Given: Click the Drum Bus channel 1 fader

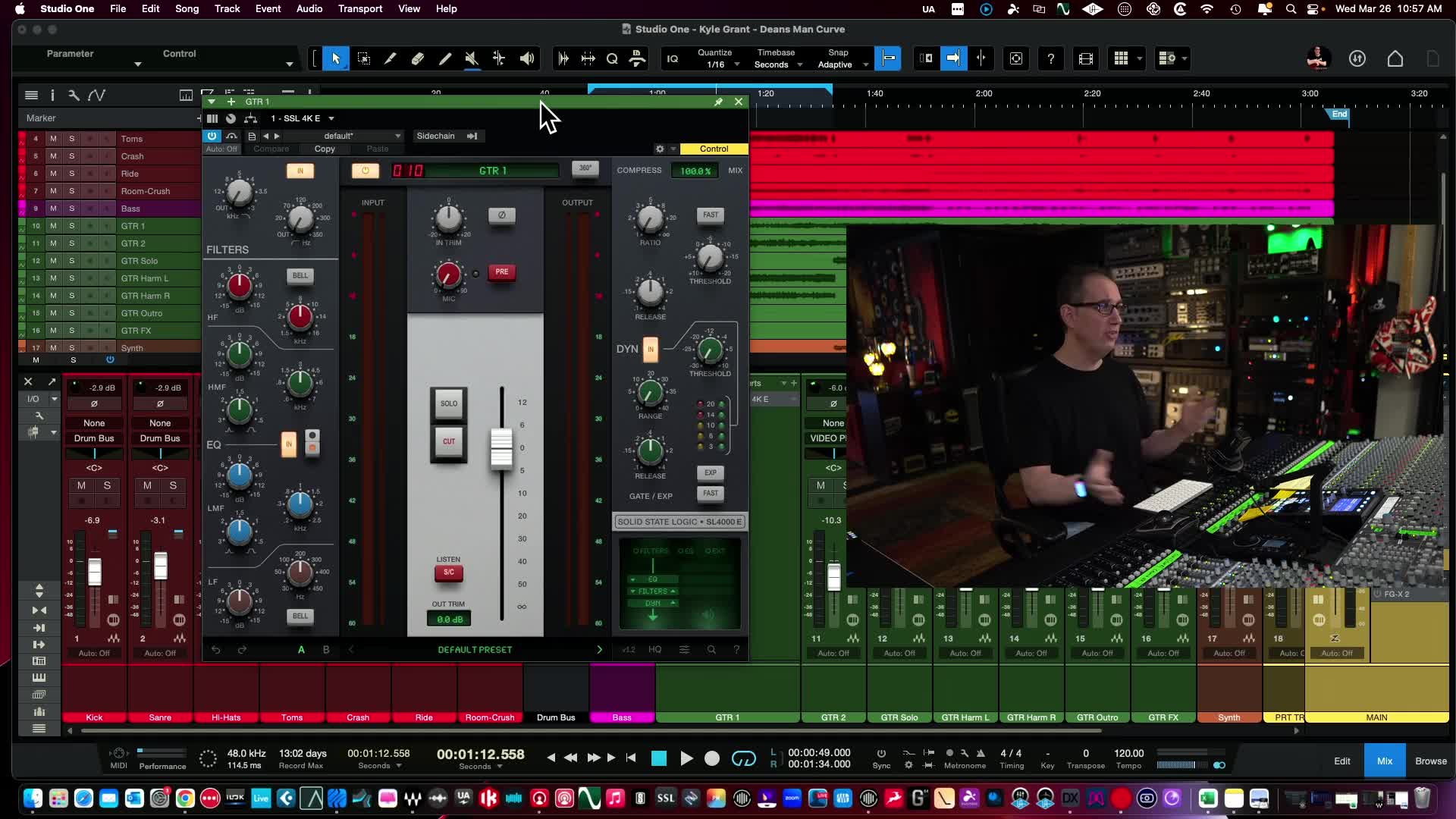Looking at the screenshot, I should click(x=95, y=572).
